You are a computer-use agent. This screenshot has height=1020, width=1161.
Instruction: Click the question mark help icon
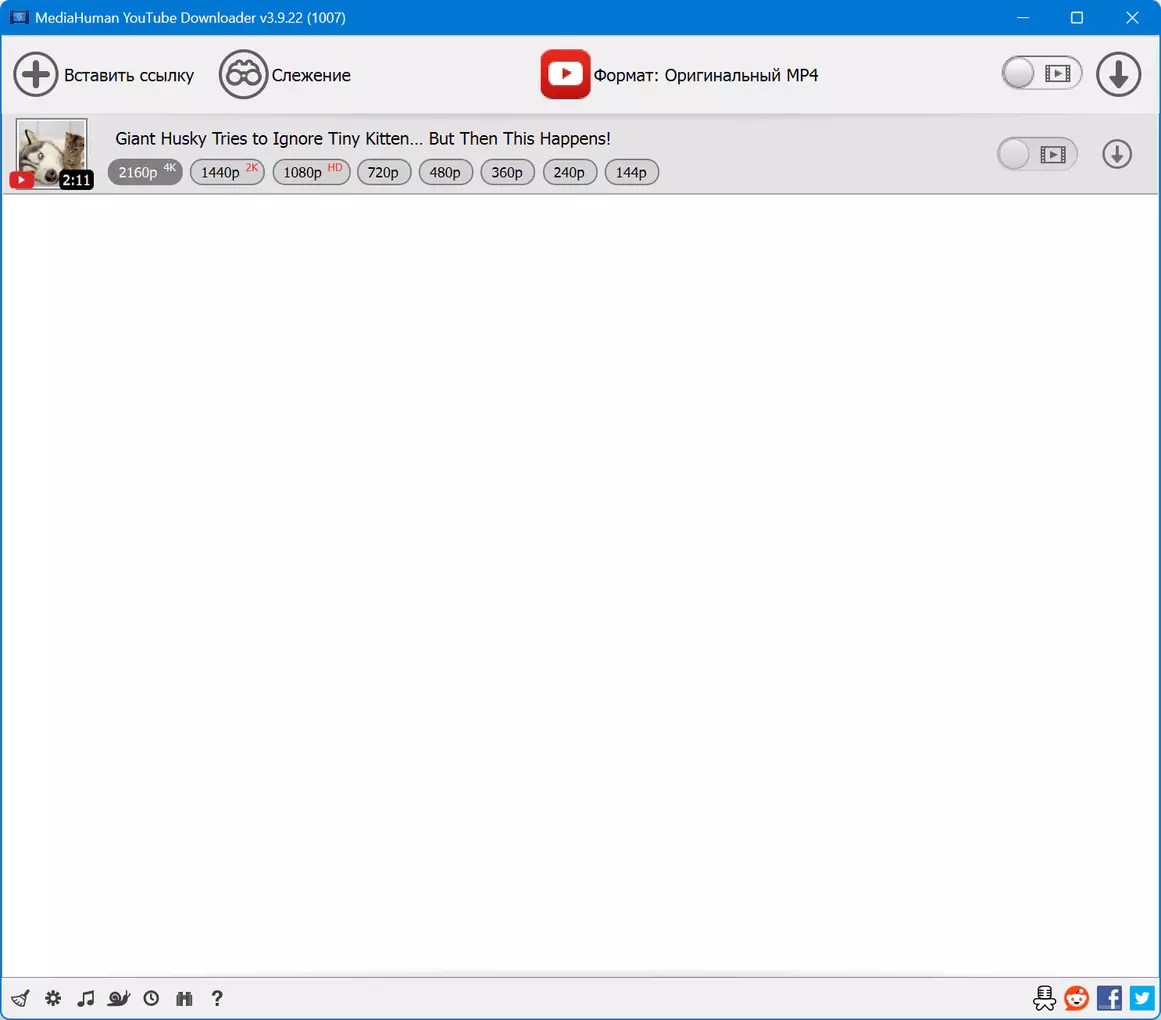217,999
